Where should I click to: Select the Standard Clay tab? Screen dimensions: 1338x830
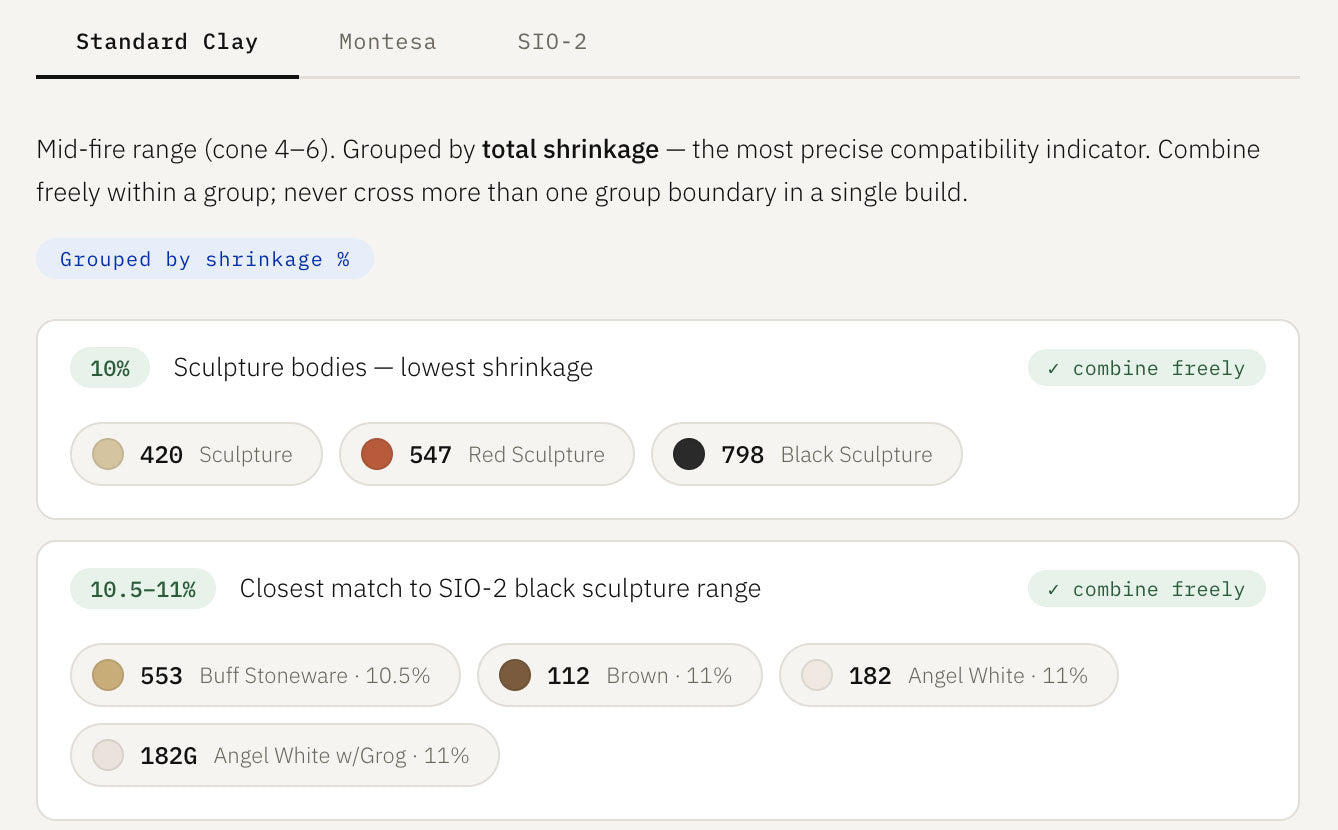point(167,41)
